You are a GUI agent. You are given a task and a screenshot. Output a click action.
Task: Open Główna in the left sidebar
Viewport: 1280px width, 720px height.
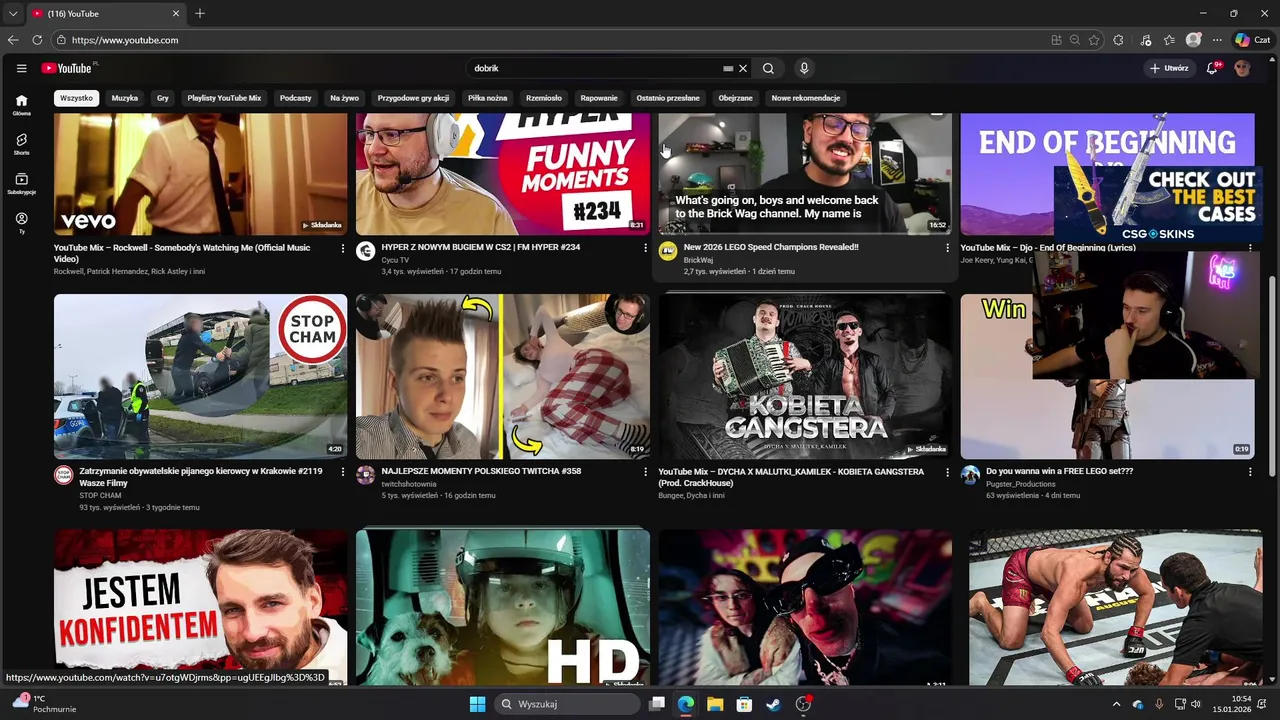21,105
